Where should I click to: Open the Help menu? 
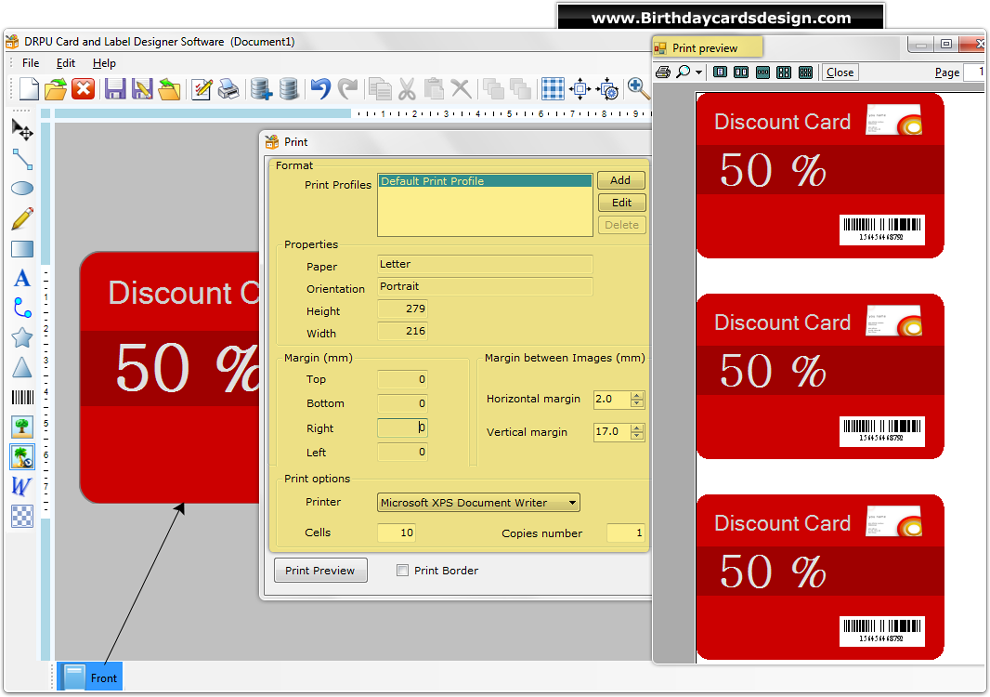coord(104,63)
